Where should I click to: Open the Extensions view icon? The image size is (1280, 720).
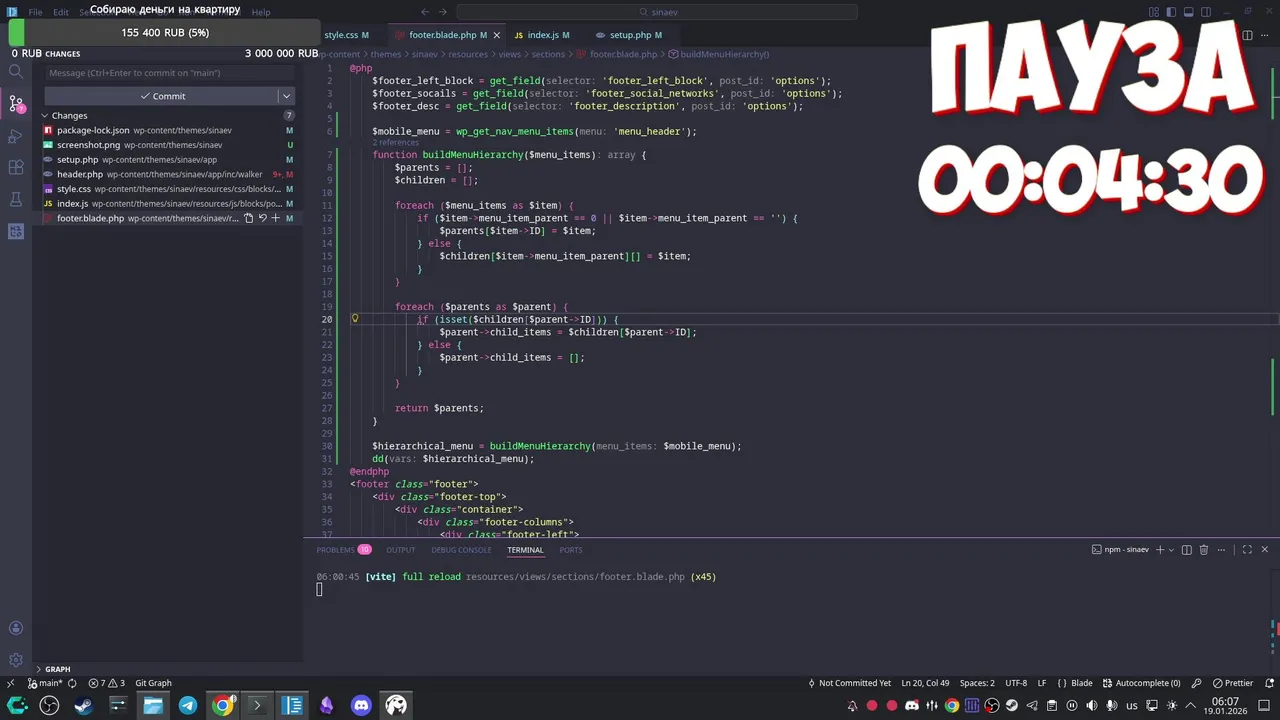pyautogui.click(x=16, y=168)
